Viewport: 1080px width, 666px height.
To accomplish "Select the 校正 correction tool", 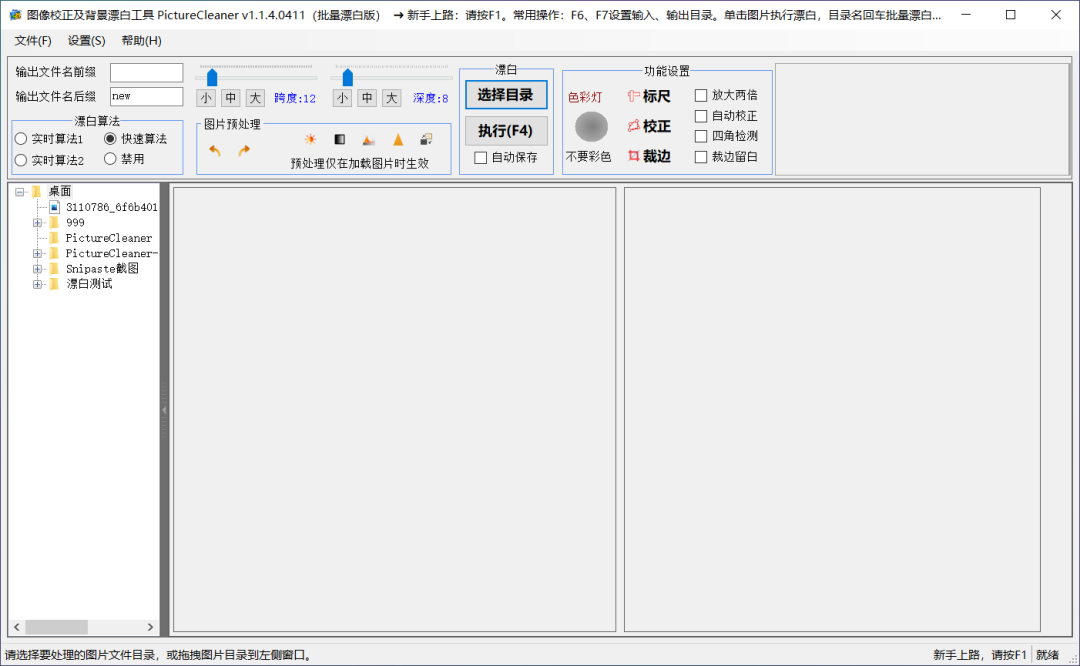I will click(x=649, y=126).
